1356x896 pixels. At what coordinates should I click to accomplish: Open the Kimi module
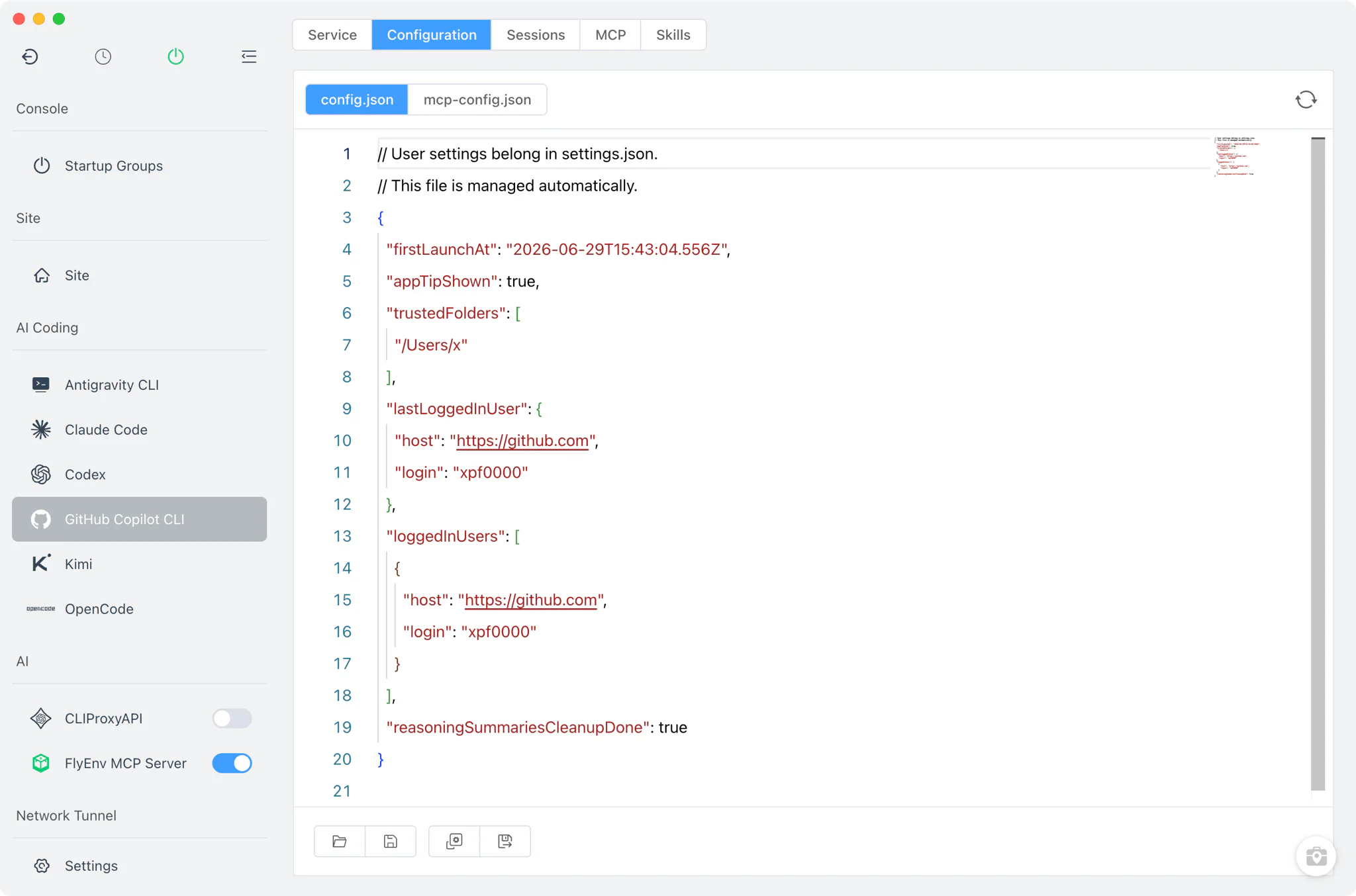[140, 564]
